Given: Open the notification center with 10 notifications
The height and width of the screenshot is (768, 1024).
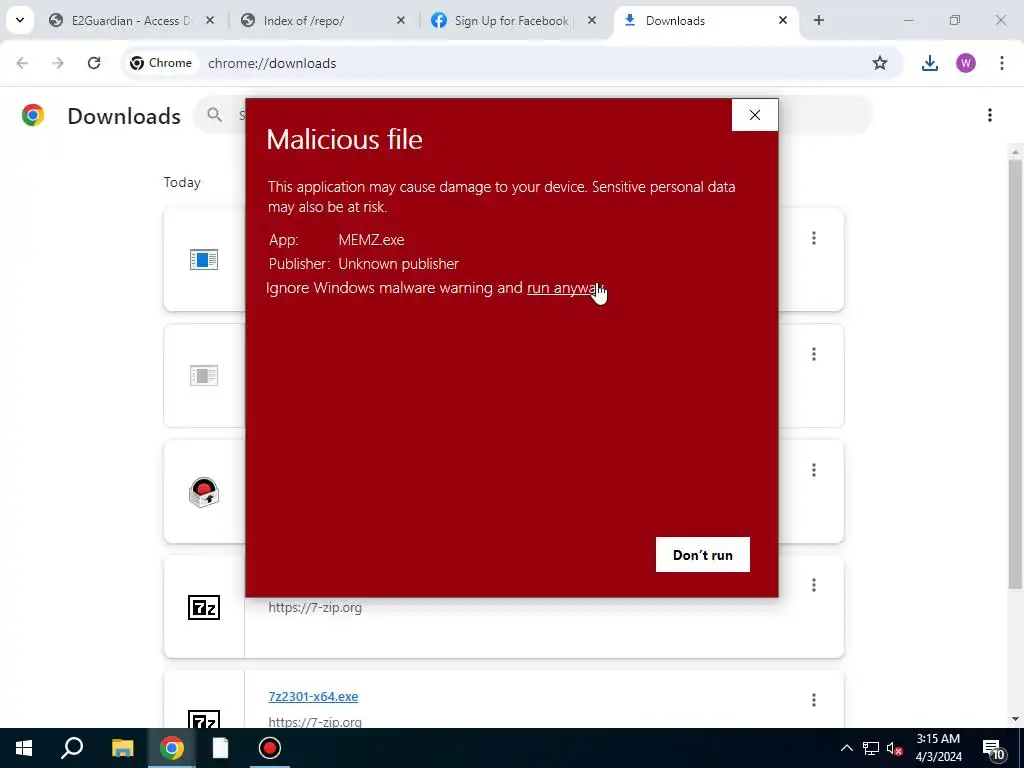Looking at the screenshot, I should pos(993,749).
